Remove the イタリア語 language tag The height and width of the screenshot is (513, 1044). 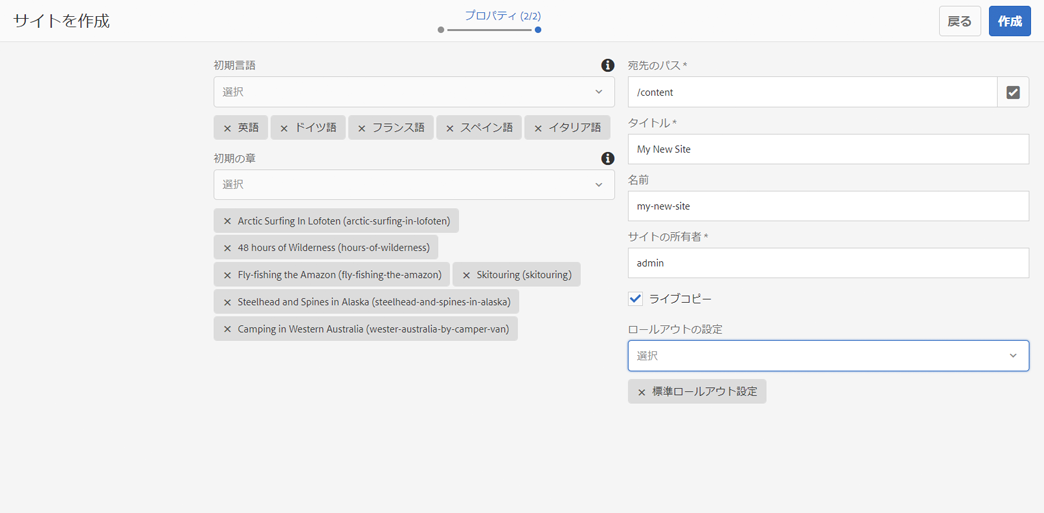(538, 128)
